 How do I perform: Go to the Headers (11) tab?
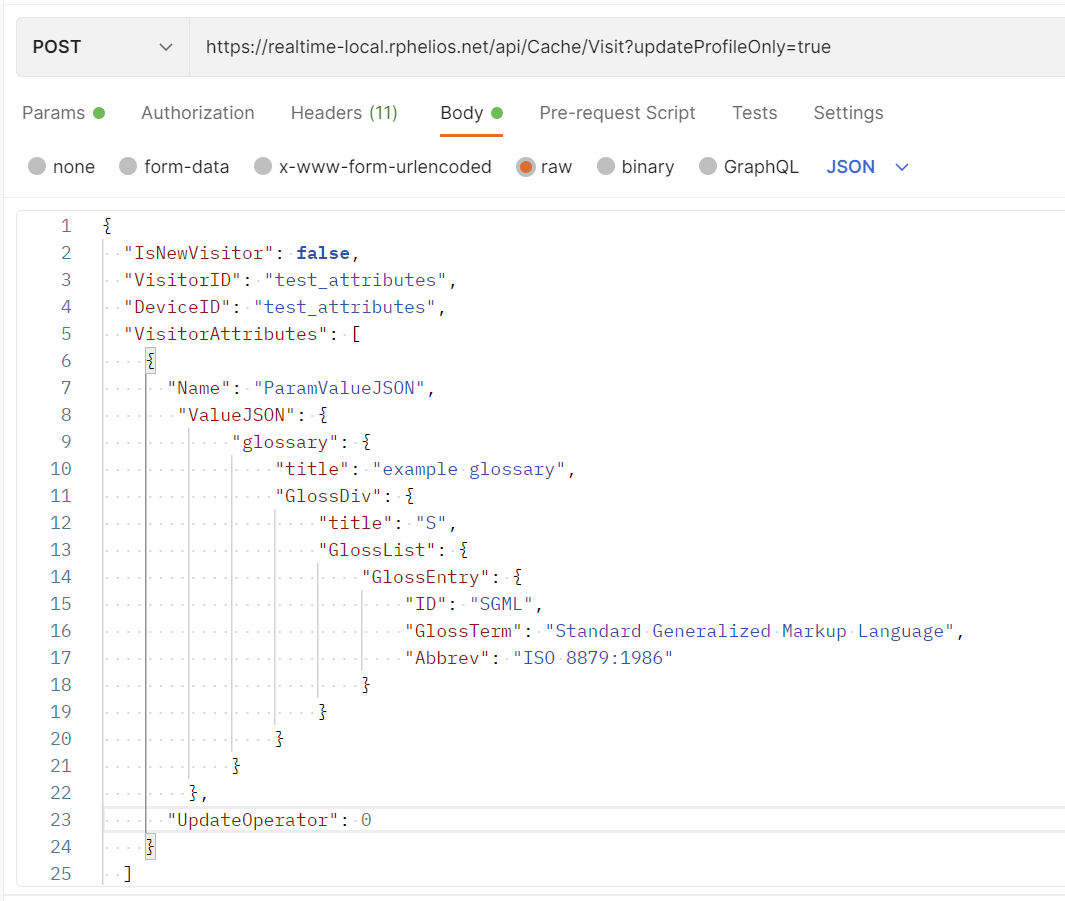tap(344, 113)
